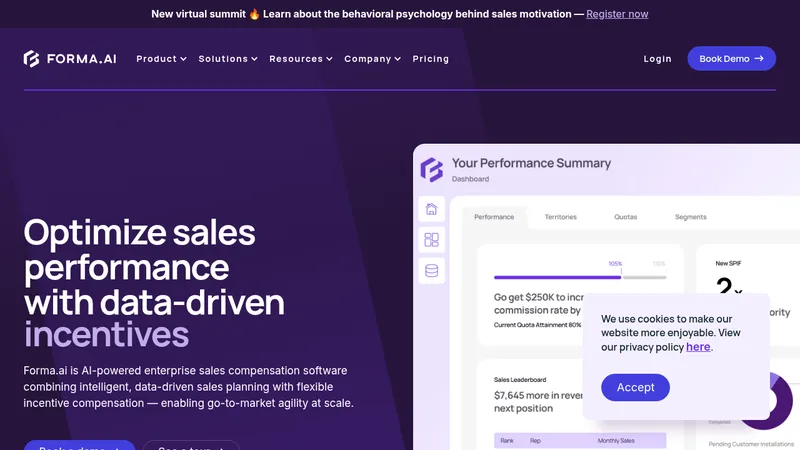Click the fire emoji in the announcement banner

point(254,14)
